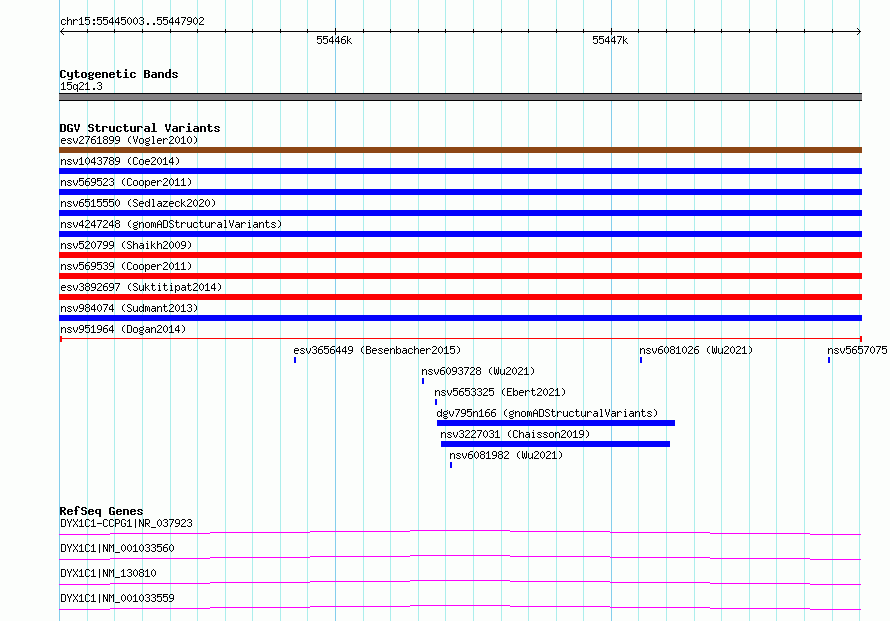
Task: Open the nsv5653325 (Ebert2021) label
Action: [x=500, y=392]
